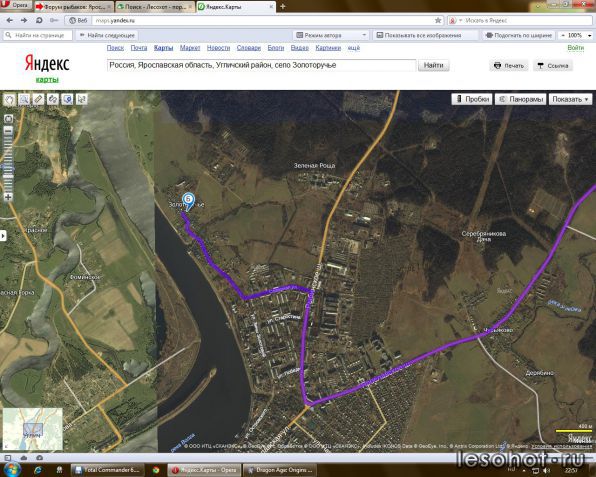Click the map address search field
The height and width of the screenshot is (477, 596).
(262, 65)
